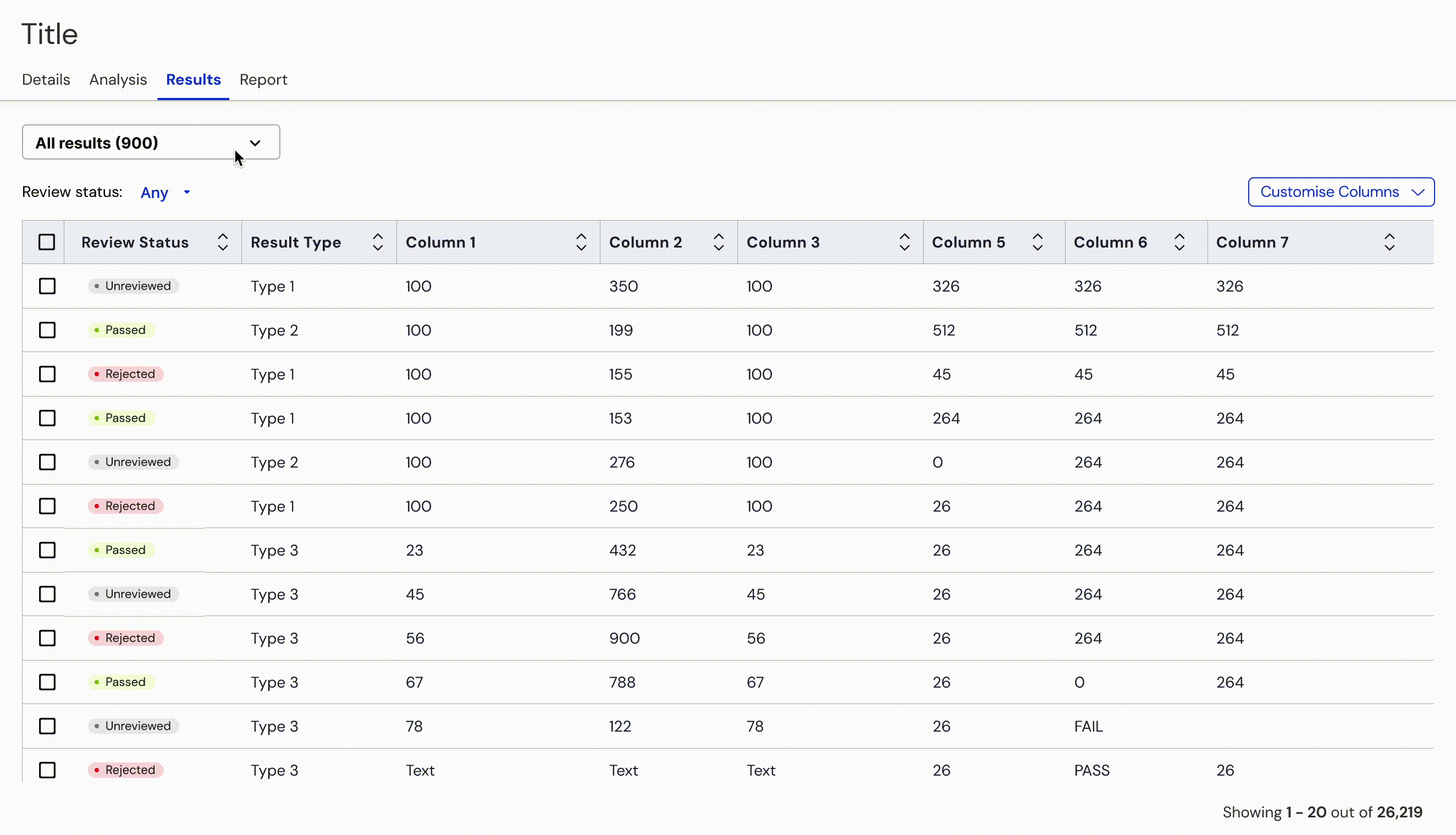Switch to the Analysis tab
The image size is (1456, 835).
click(118, 80)
